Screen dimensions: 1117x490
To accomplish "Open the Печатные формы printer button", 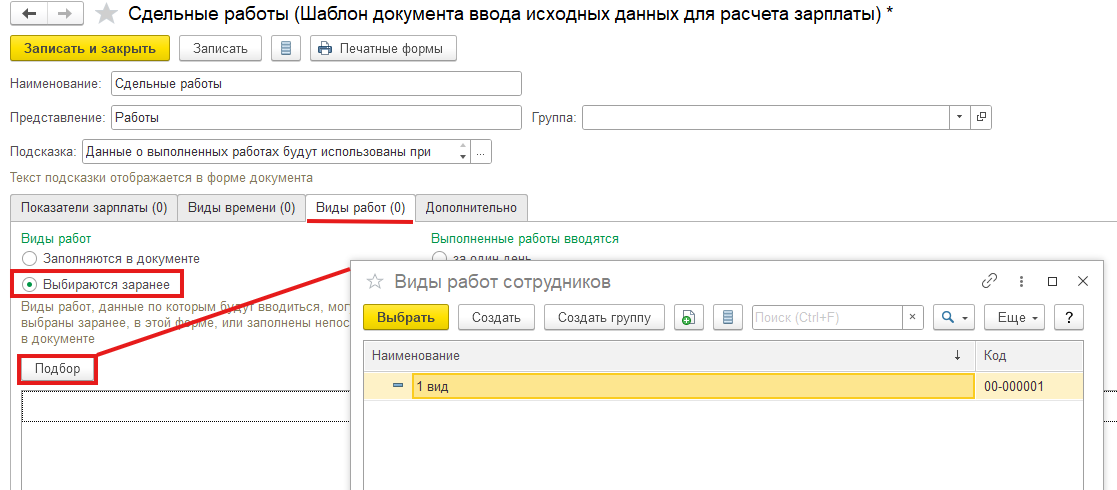I will (383, 49).
